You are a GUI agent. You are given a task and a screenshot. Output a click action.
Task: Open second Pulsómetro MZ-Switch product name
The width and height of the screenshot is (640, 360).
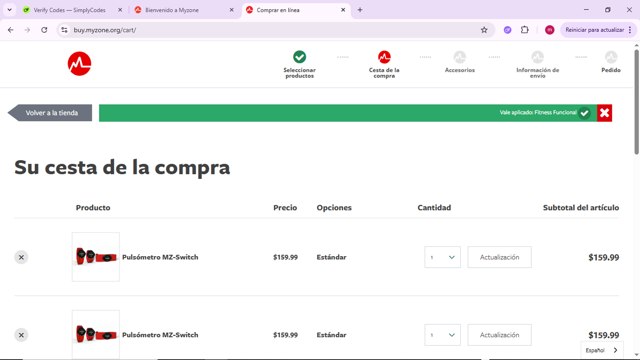(160, 335)
